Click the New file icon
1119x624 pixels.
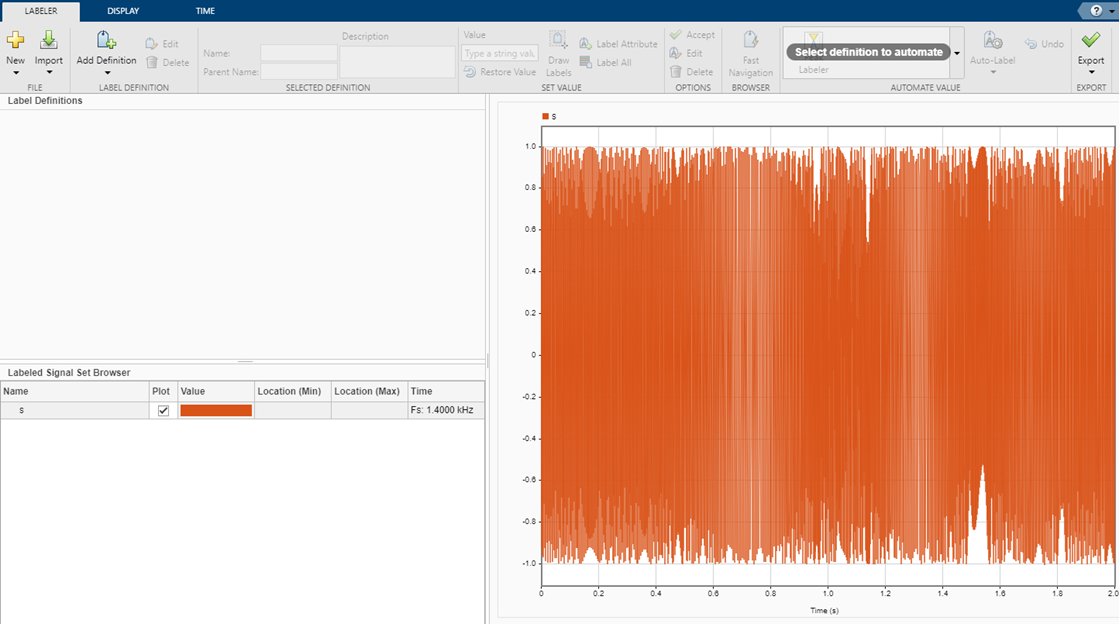pos(15,41)
